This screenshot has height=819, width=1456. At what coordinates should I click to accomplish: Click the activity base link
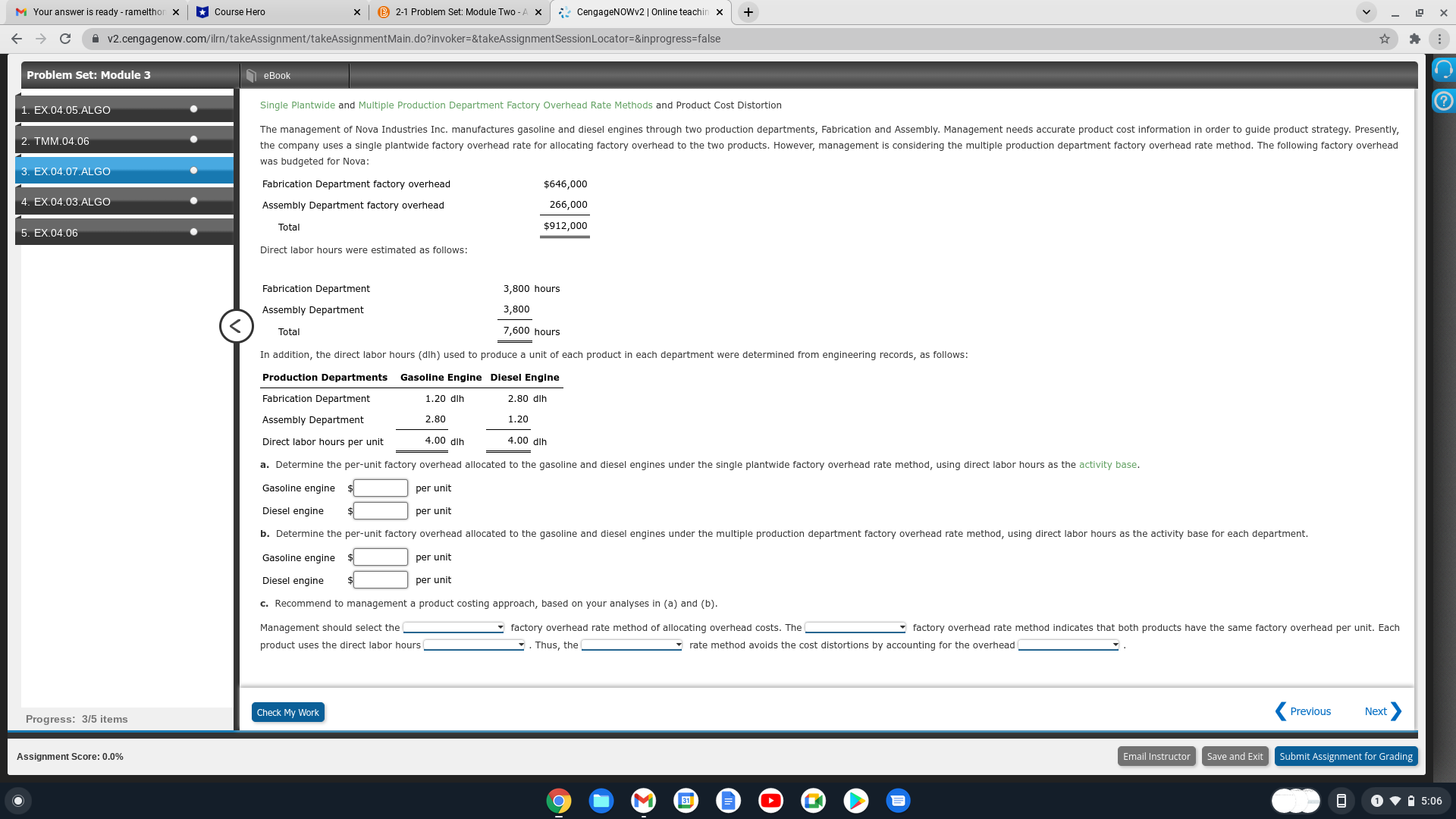1108,464
